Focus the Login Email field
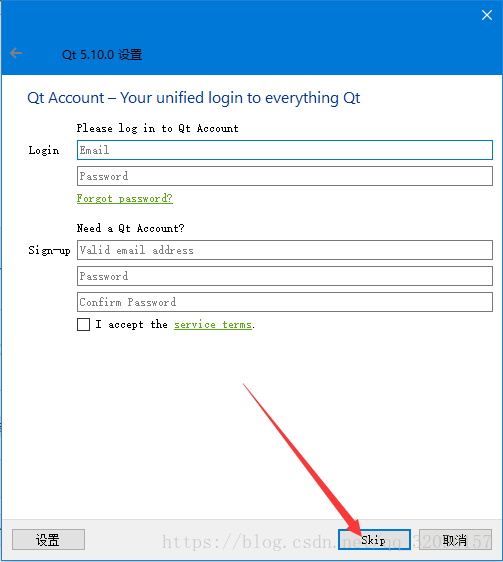 pos(285,150)
